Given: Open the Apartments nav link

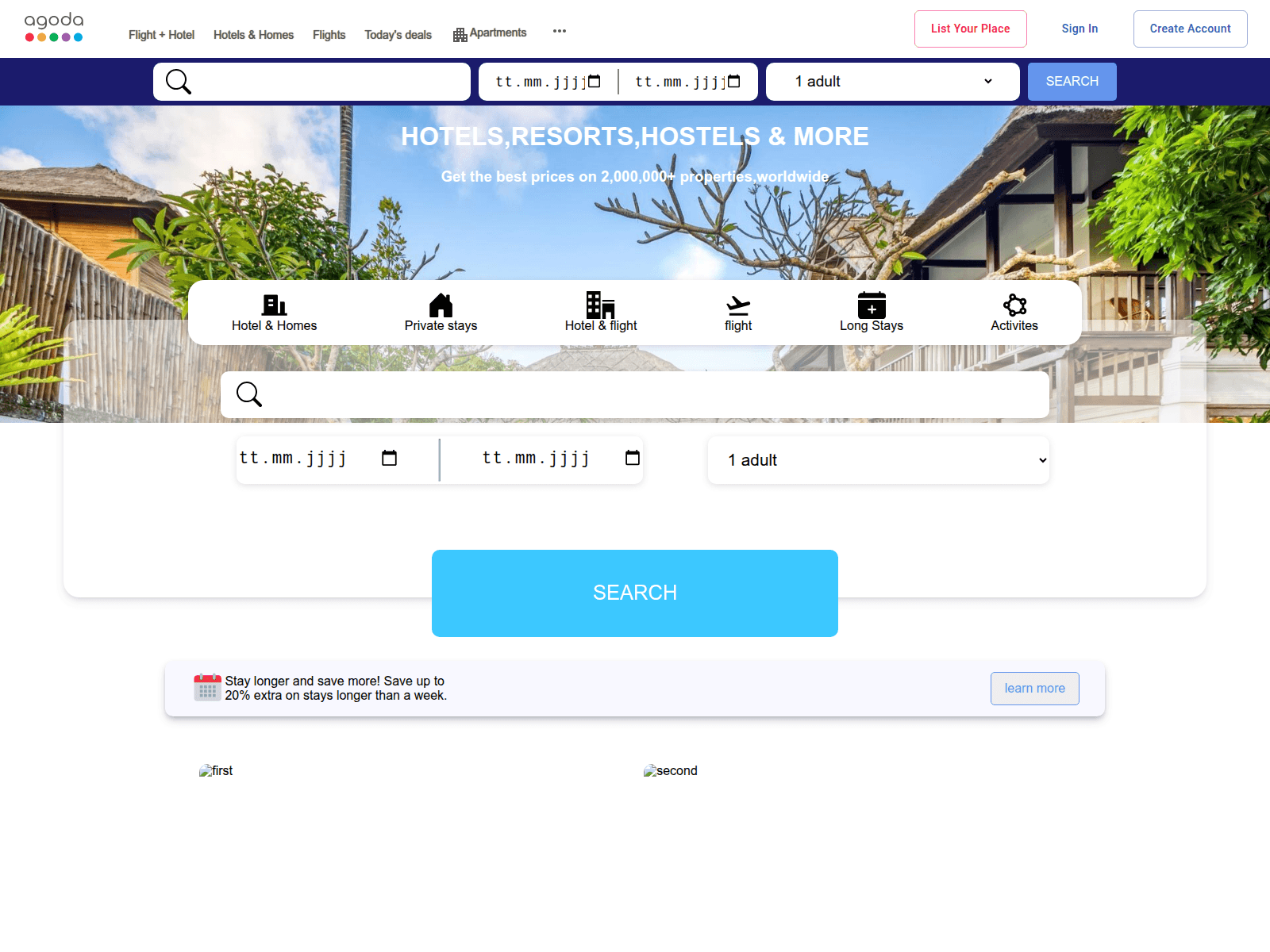Looking at the screenshot, I should (x=498, y=33).
